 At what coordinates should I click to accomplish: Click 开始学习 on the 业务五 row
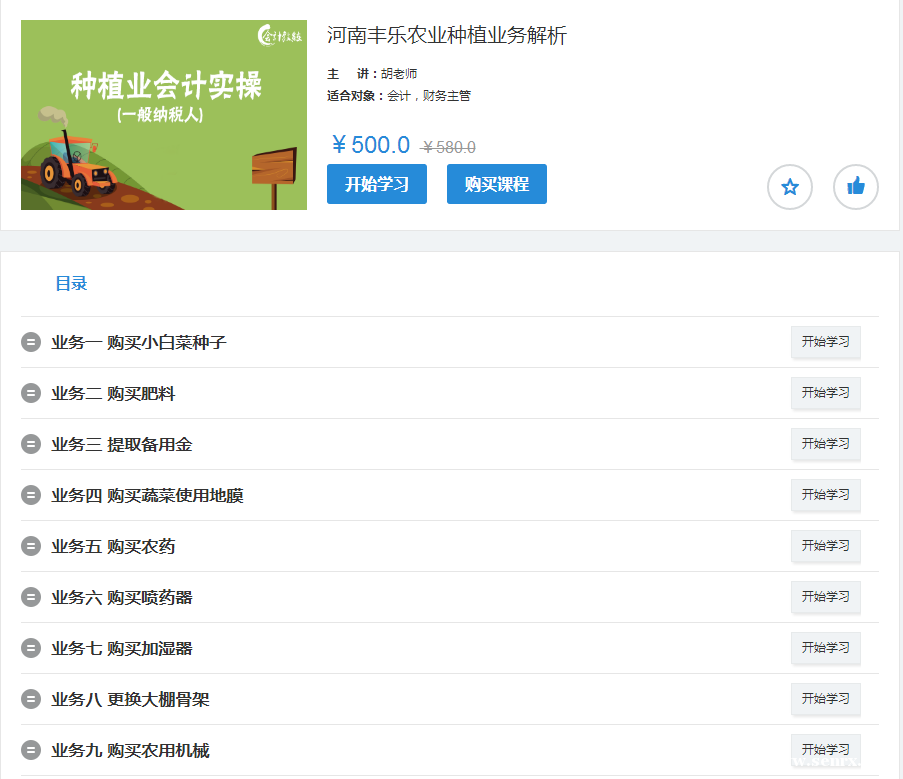click(x=825, y=546)
